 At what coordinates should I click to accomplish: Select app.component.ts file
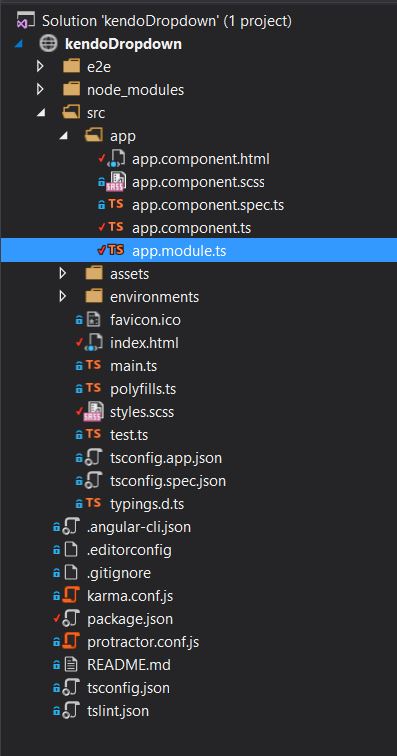[192, 228]
